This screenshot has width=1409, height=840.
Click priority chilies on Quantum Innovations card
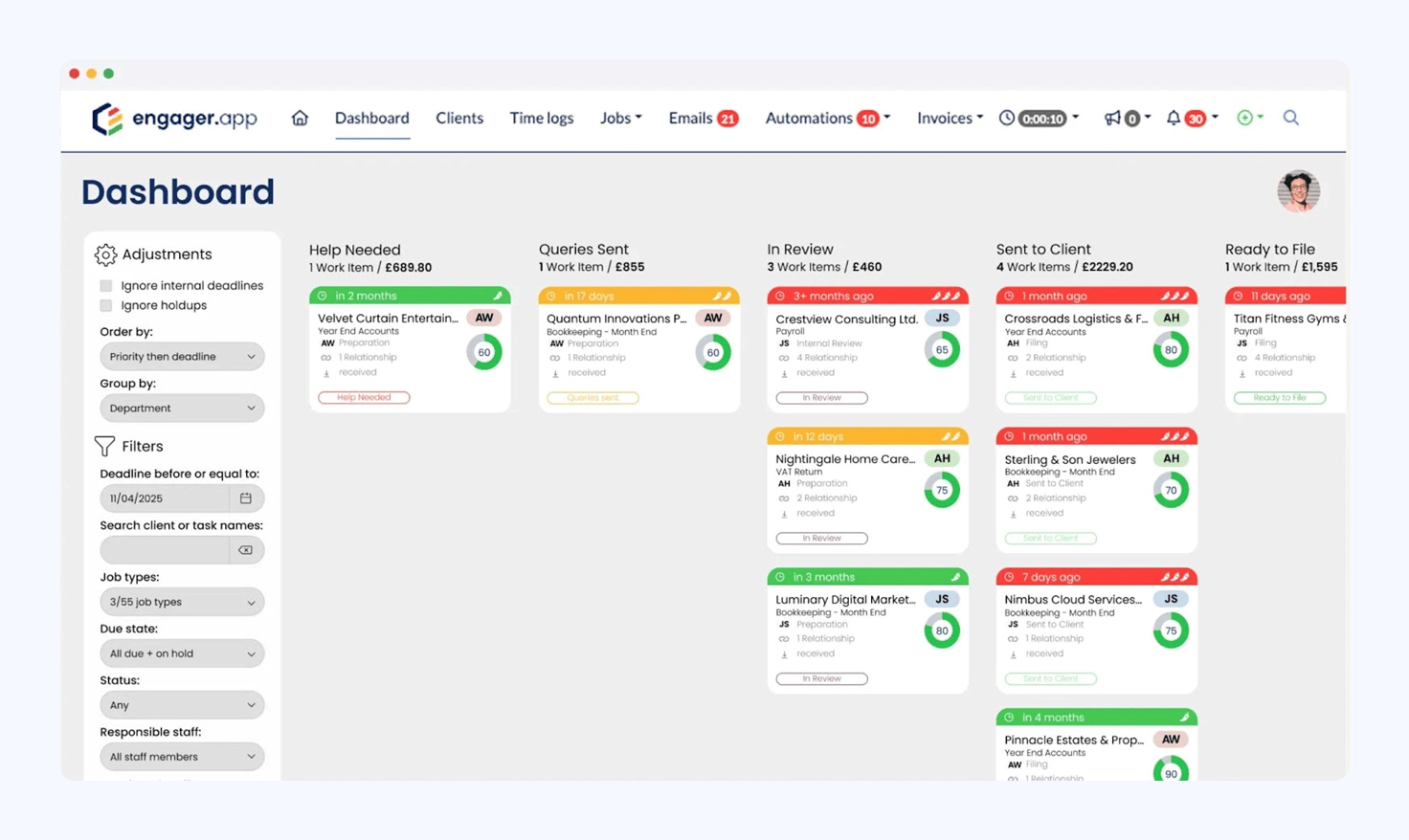722,296
